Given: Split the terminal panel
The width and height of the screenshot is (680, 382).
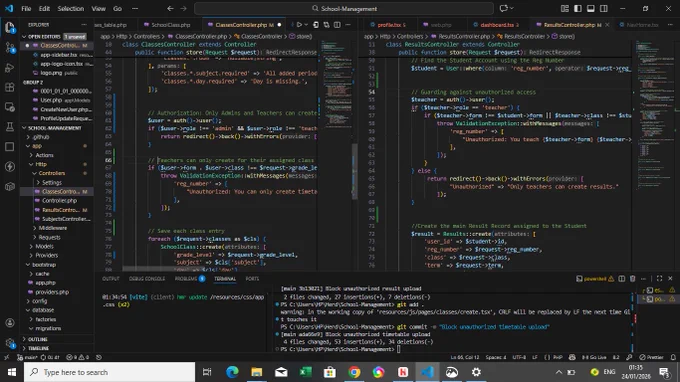Looking at the screenshot, I should point(621,278).
